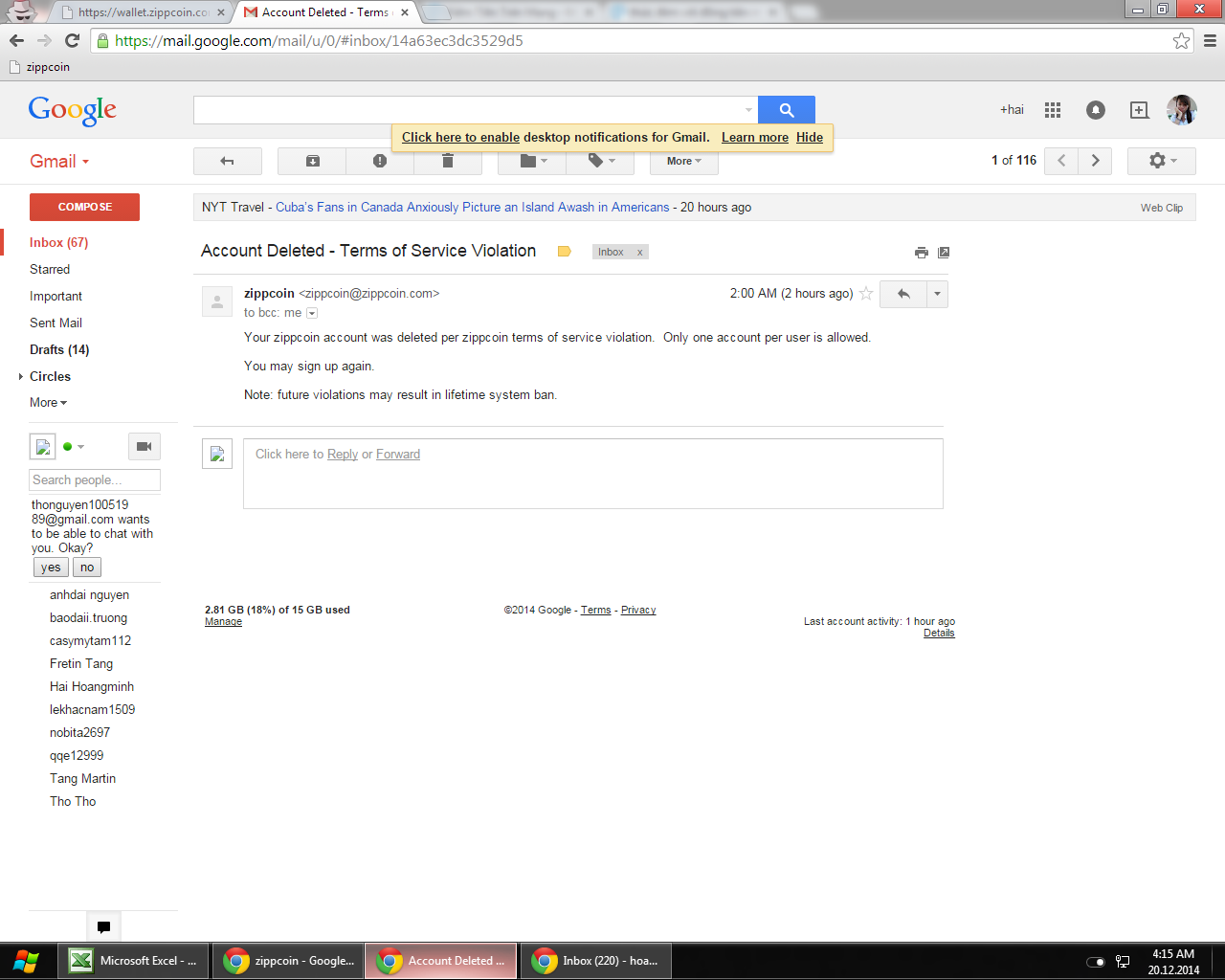Screen dimensions: 1225x980
Task: Click inside the Gmail search field
Action: (x=469, y=109)
